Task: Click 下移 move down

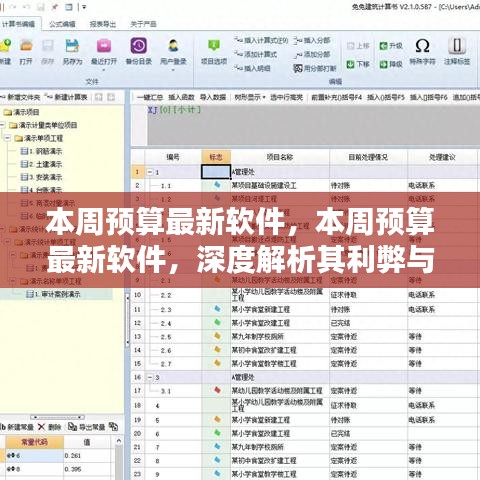Action: 358,64
